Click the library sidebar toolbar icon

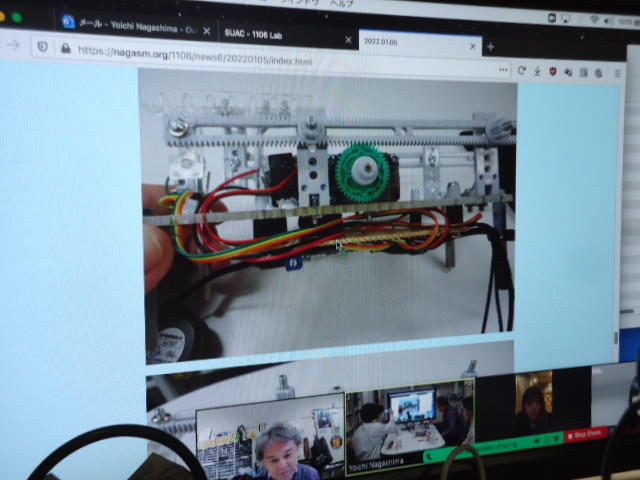pyautogui.click(x=584, y=73)
